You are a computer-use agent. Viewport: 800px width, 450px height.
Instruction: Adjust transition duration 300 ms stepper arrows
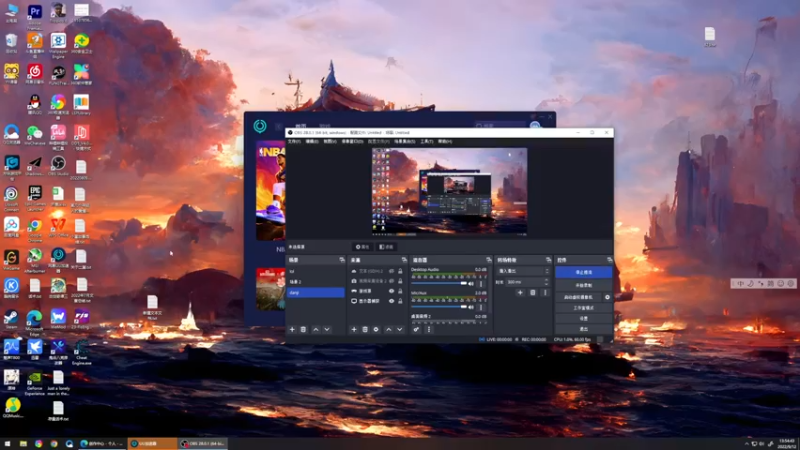546,282
